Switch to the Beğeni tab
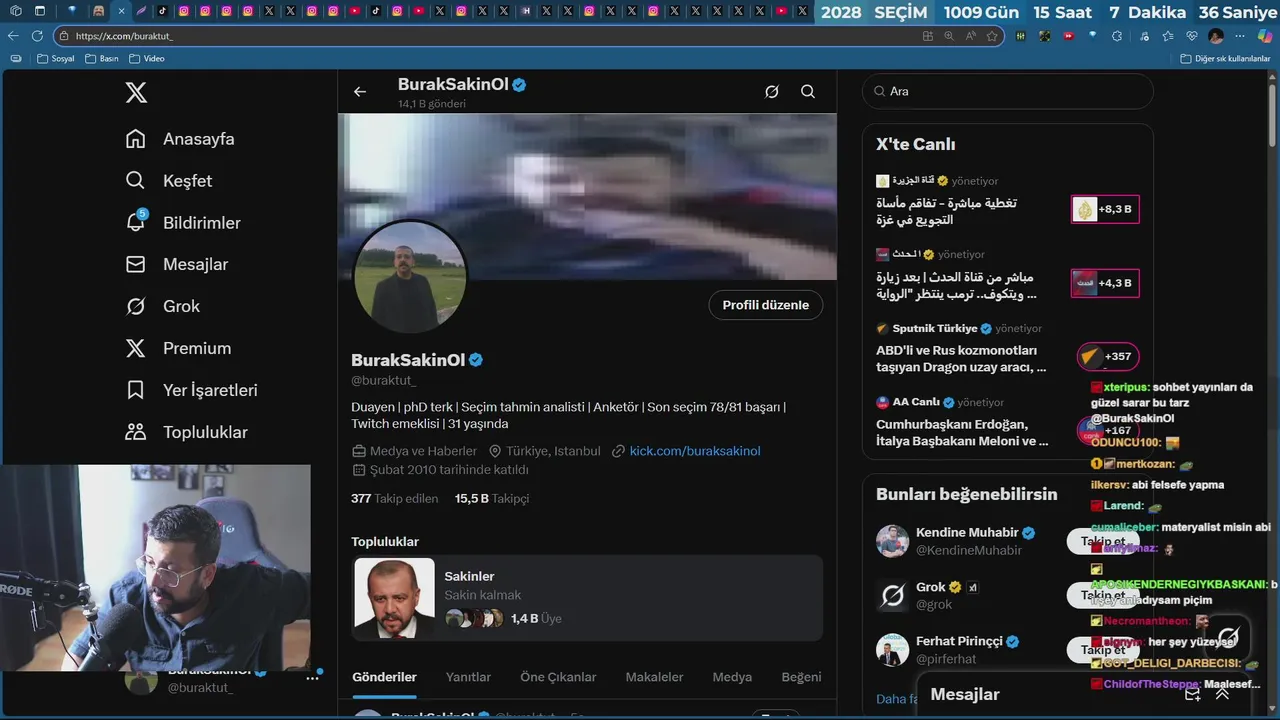This screenshot has height=720, width=1280. tap(801, 677)
